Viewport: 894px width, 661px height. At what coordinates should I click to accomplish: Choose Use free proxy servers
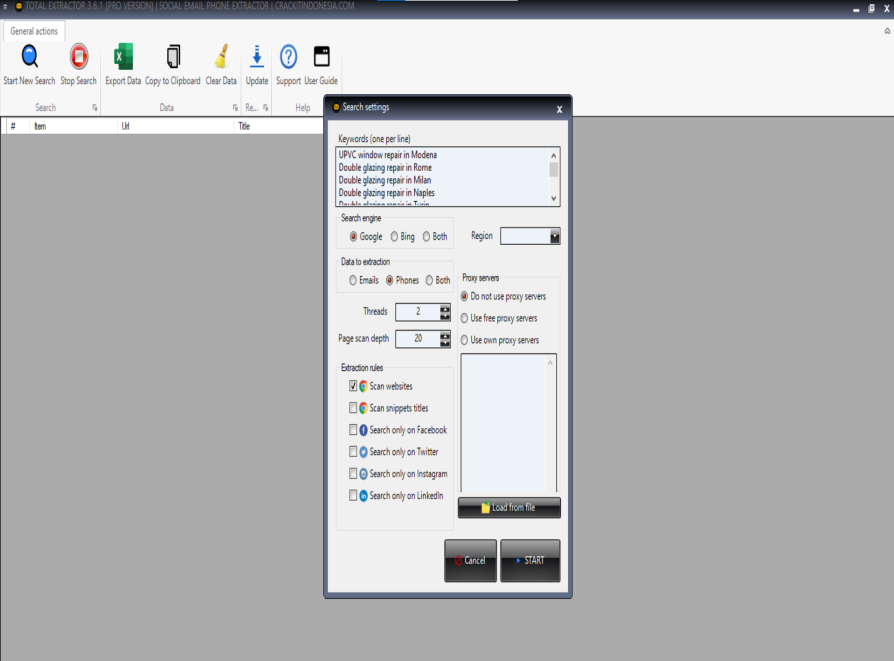464,318
